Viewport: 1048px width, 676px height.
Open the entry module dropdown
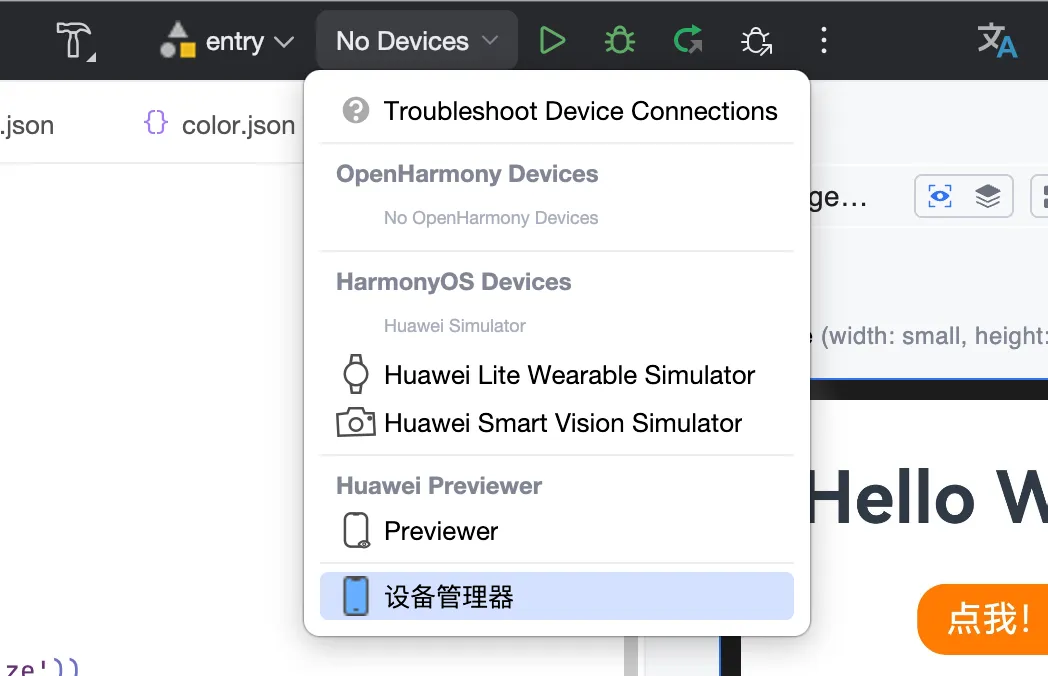click(227, 41)
